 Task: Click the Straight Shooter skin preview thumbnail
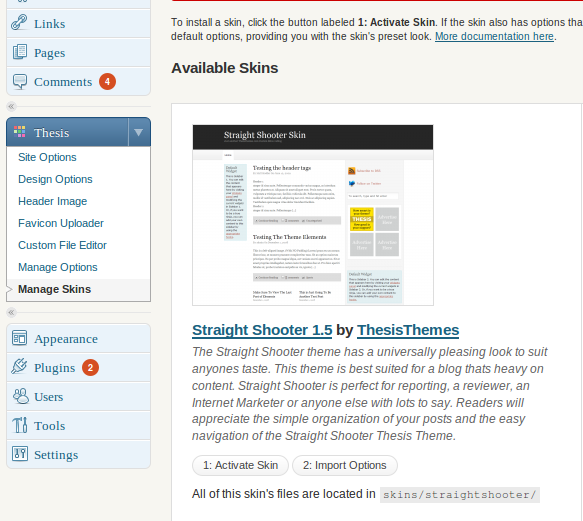point(313,215)
